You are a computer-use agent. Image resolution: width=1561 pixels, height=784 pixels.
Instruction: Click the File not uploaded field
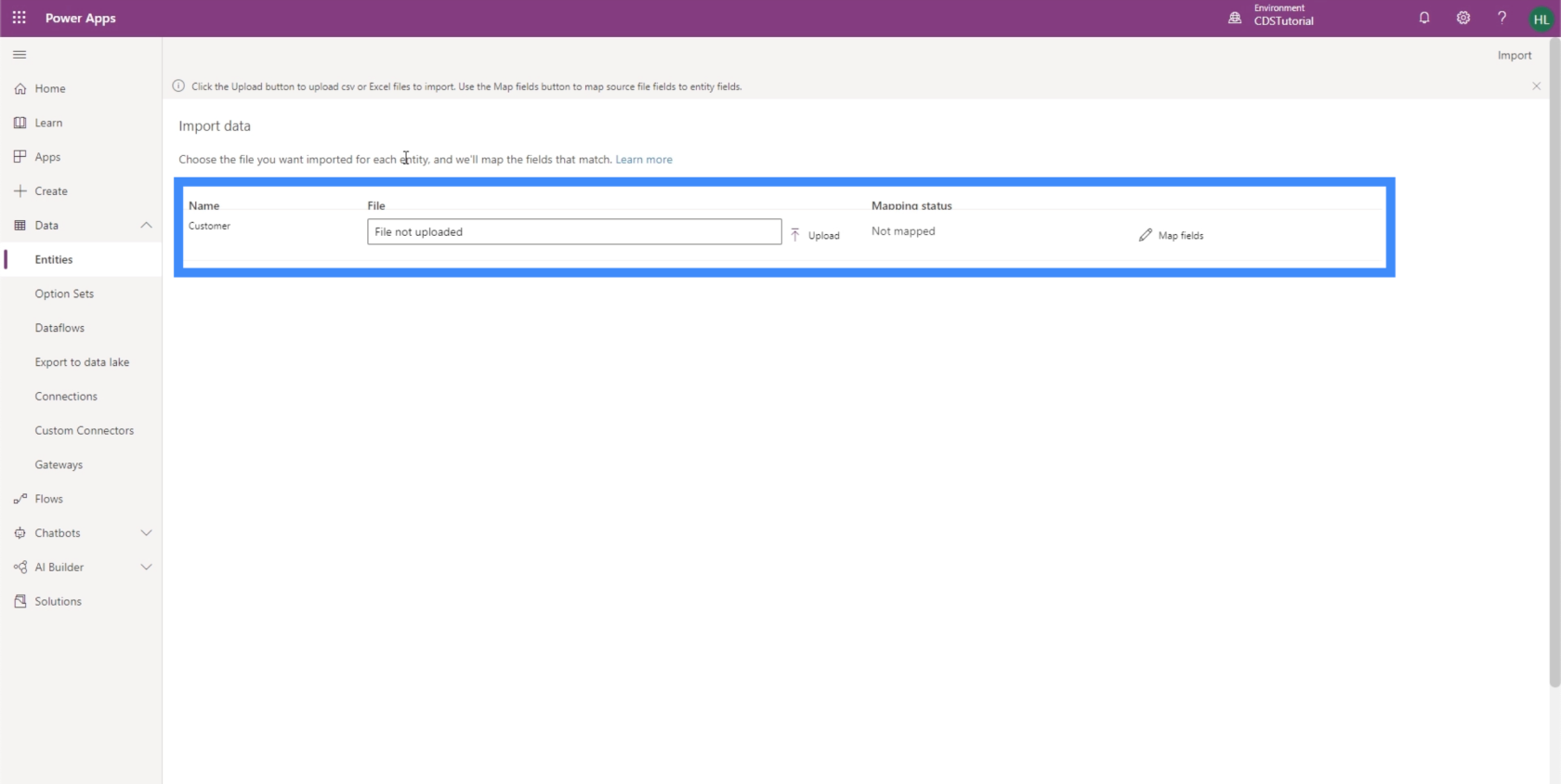pyautogui.click(x=574, y=232)
